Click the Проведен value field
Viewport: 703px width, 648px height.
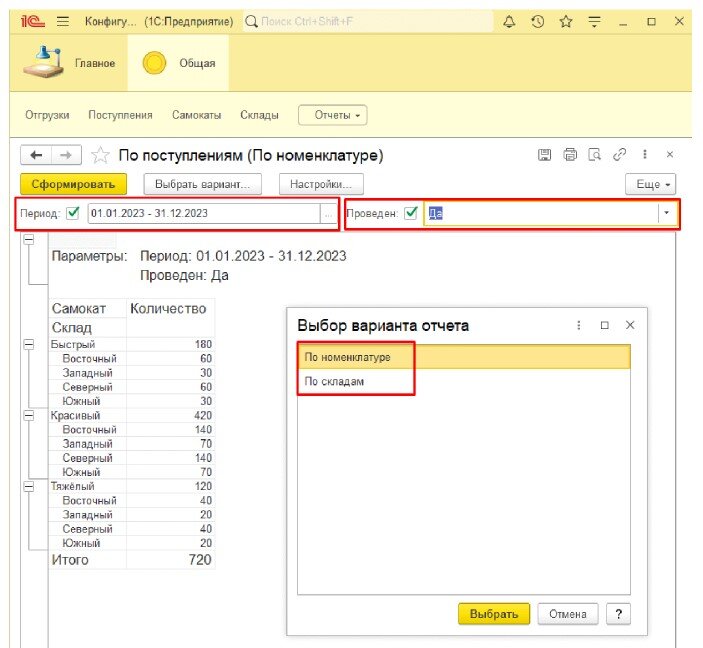[541, 213]
